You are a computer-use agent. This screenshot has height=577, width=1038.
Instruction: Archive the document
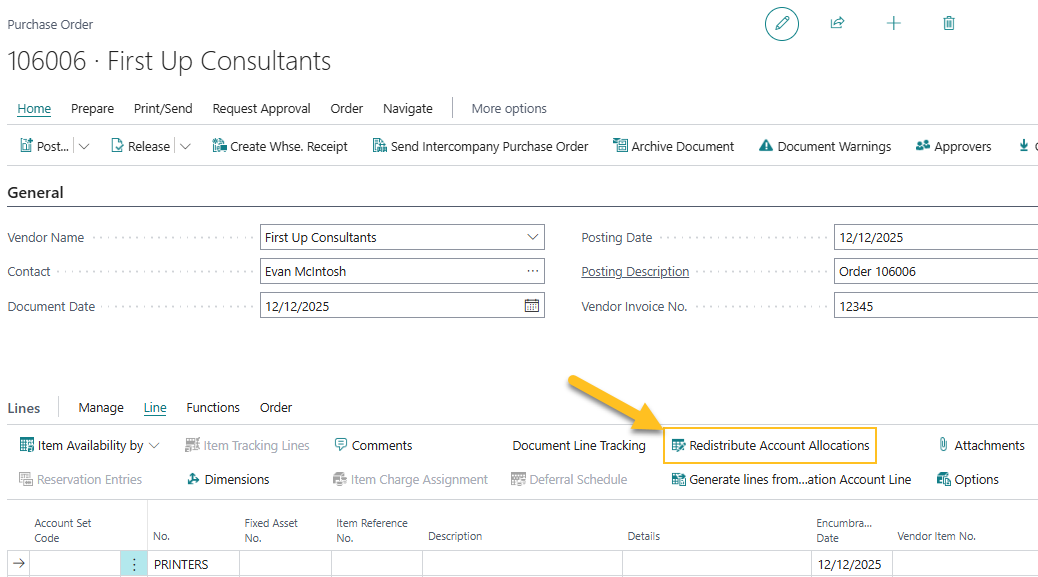674,145
